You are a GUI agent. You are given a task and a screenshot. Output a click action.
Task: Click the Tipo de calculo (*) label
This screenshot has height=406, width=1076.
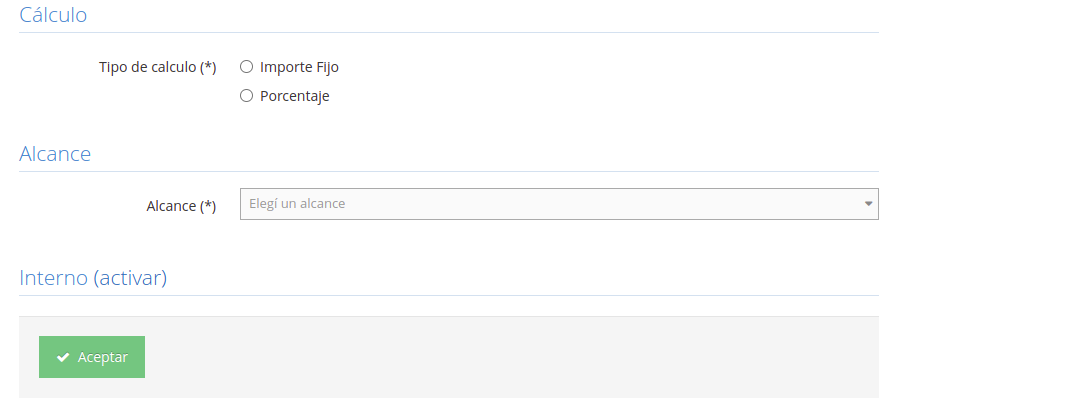[158, 67]
